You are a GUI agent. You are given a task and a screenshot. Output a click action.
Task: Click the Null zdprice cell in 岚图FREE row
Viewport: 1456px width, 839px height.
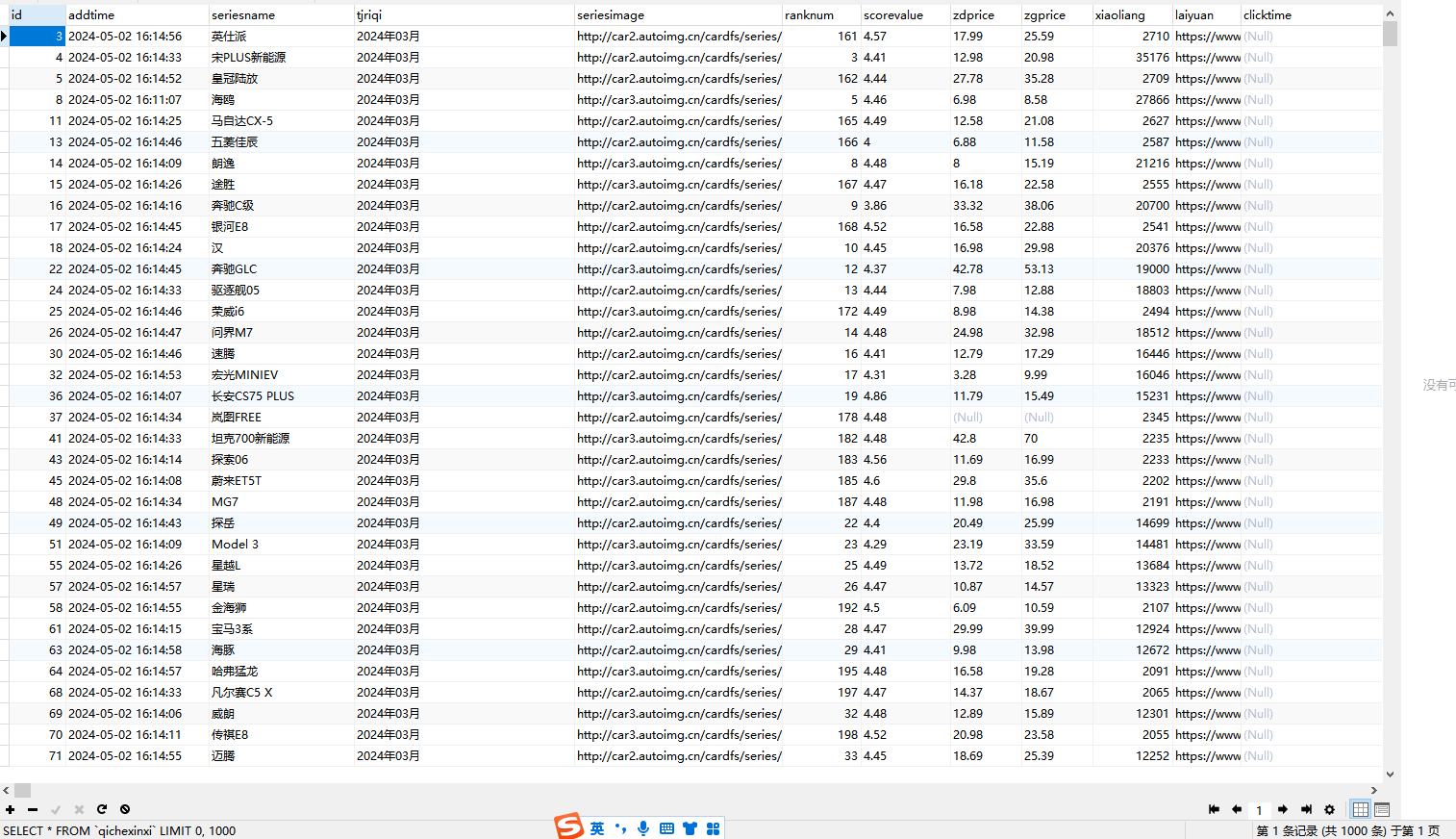(986, 418)
